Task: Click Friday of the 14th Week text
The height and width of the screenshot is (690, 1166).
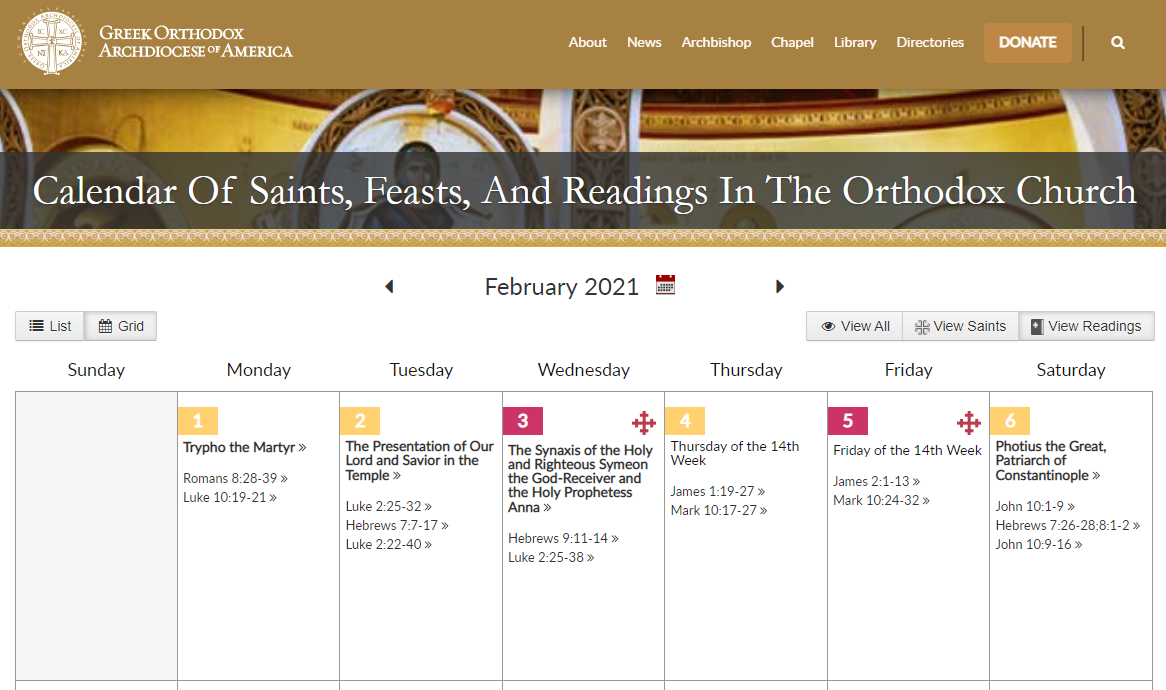Action: 907,450
